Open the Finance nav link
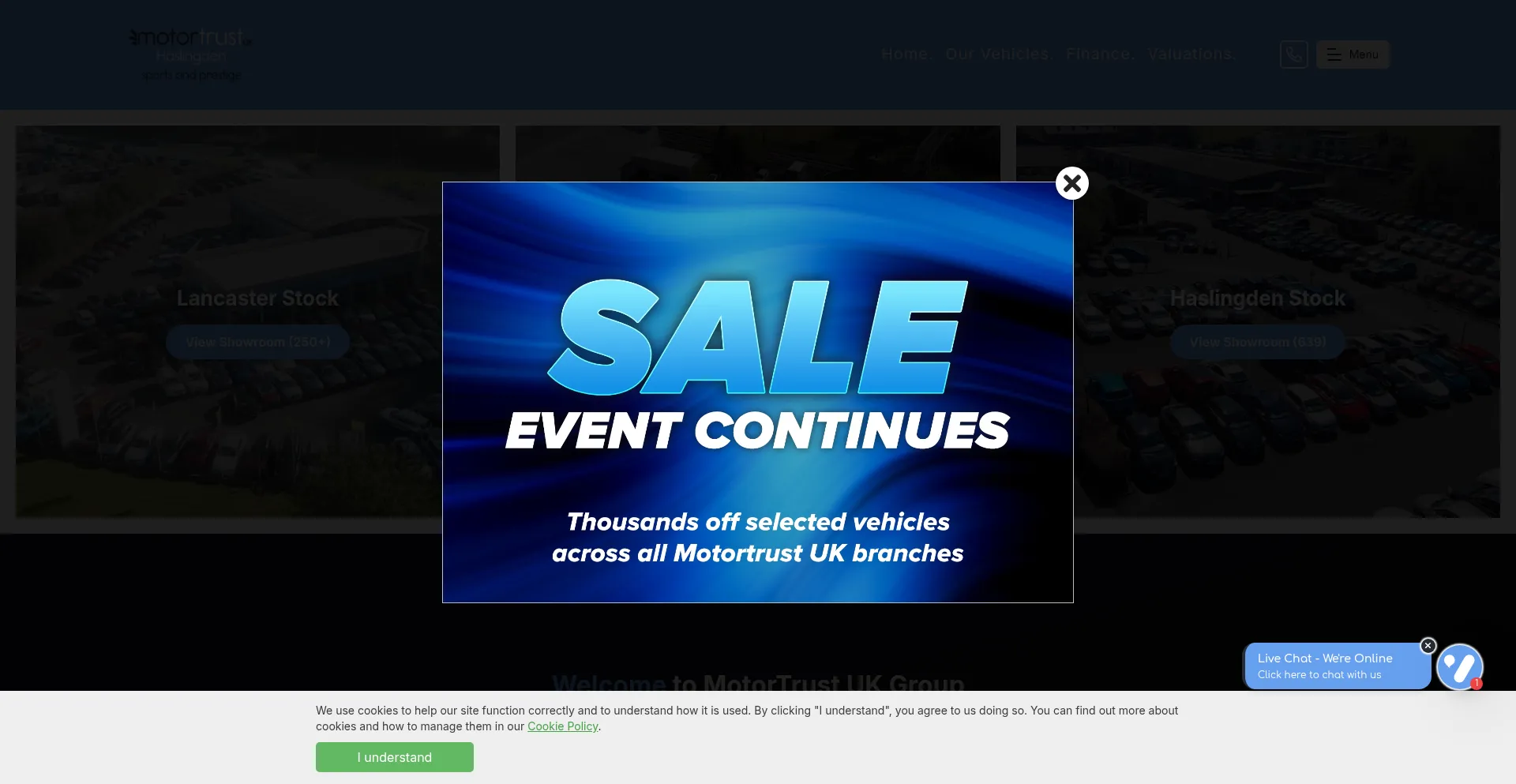 [1101, 54]
